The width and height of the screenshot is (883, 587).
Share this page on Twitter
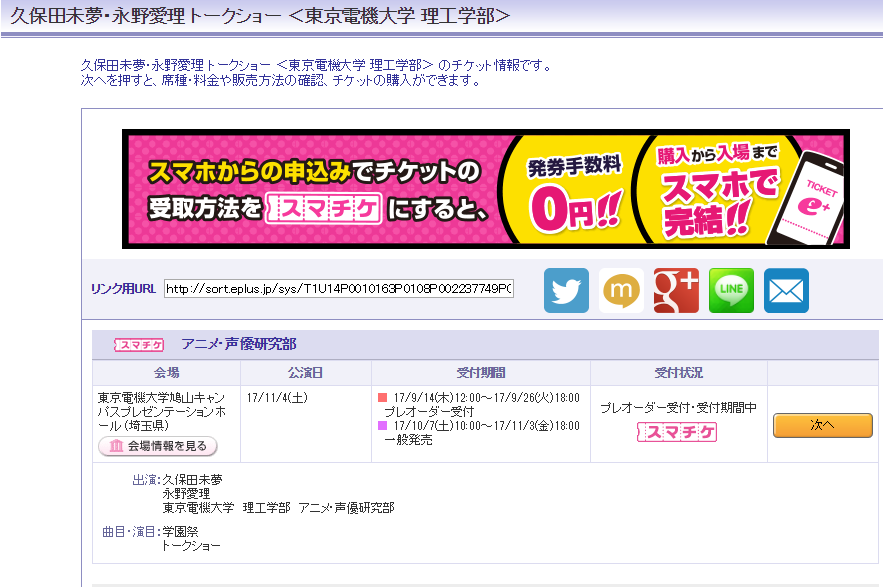(x=566, y=291)
